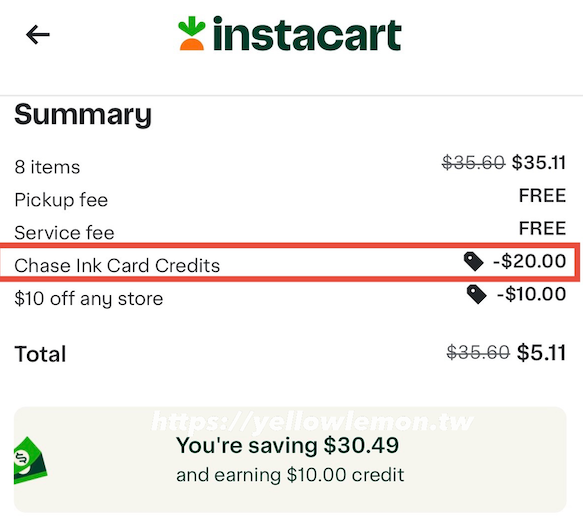Click the $5.11 total amount

click(541, 353)
